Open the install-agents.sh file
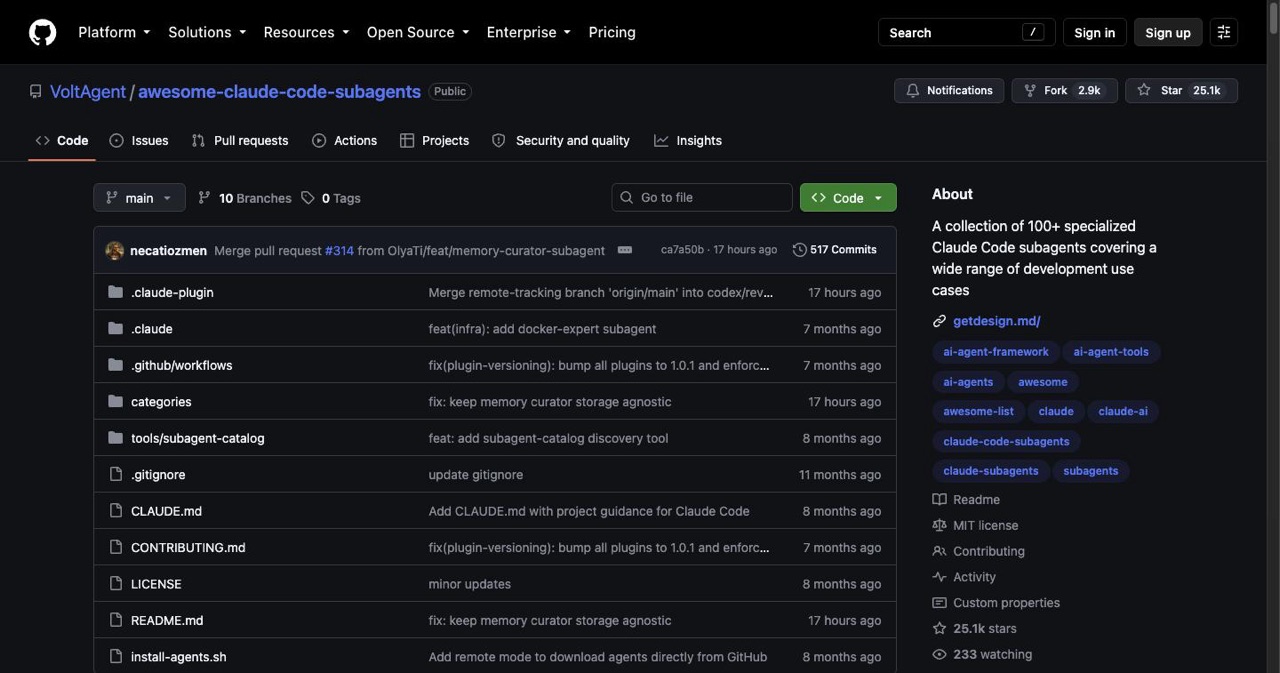Screen dimensions: 1280x673 (x=179, y=657)
